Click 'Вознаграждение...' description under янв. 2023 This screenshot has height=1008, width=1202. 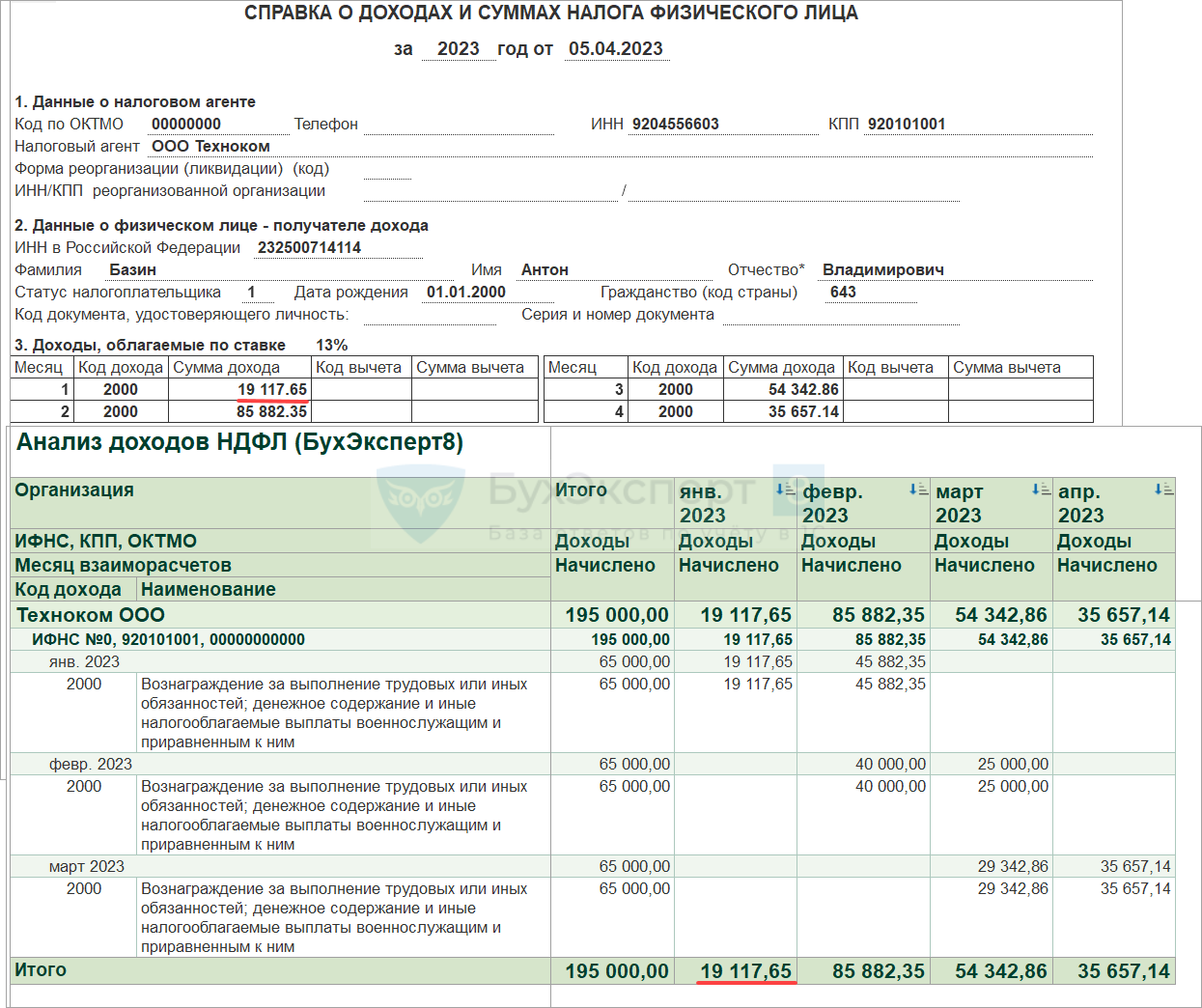click(x=334, y=713)
